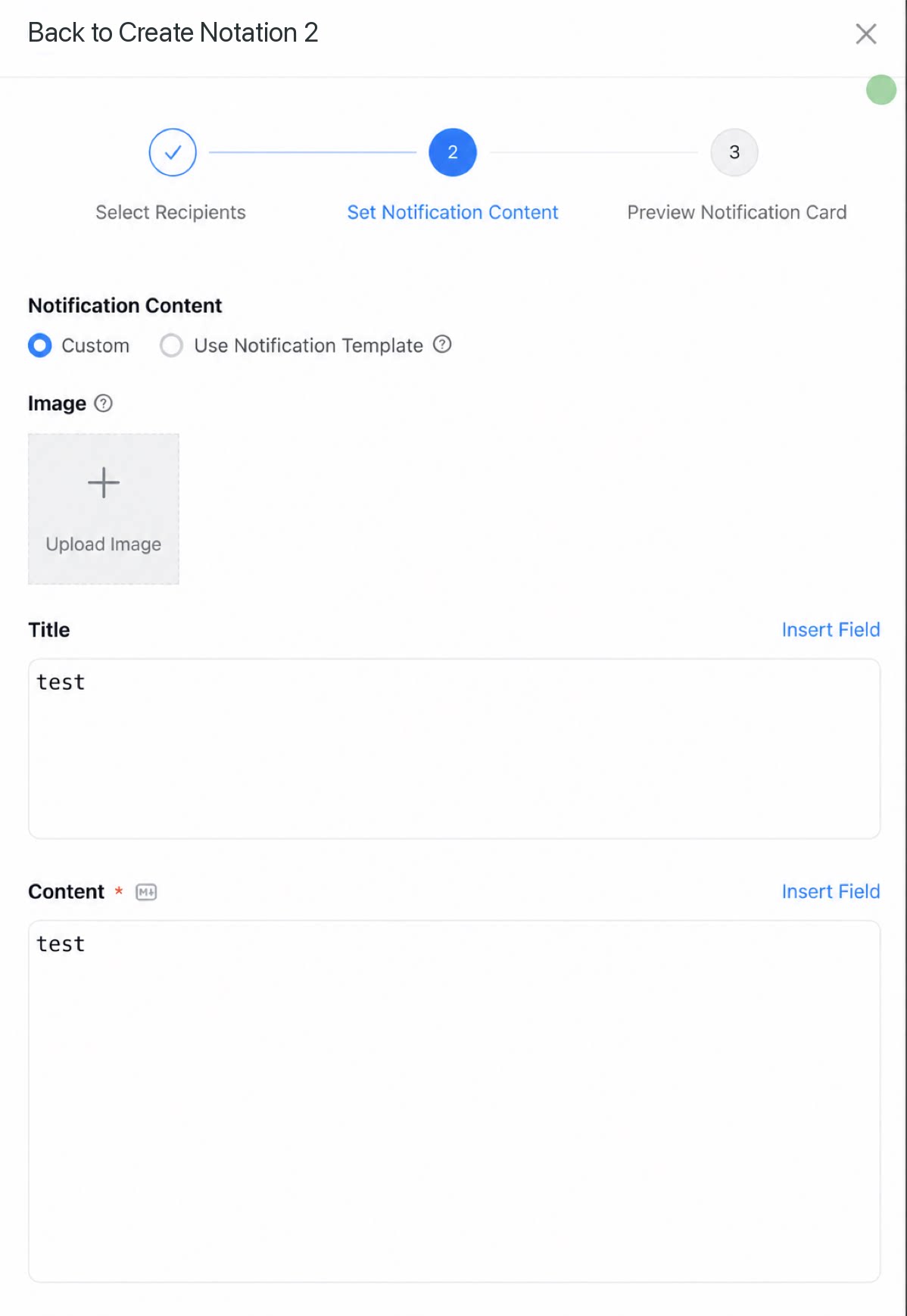This screenshot has height=1316, width=907.
Task: Select the Use Notification Template radio option
Action: (x=171, y=345)
